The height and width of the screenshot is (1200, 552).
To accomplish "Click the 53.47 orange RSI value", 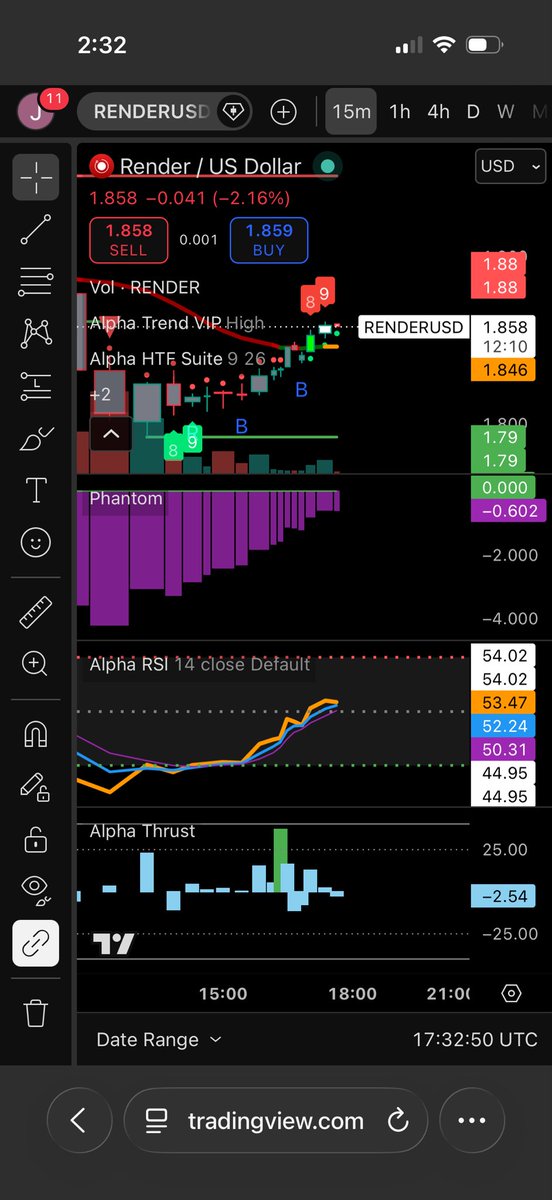I will click(x=505, y=703).
